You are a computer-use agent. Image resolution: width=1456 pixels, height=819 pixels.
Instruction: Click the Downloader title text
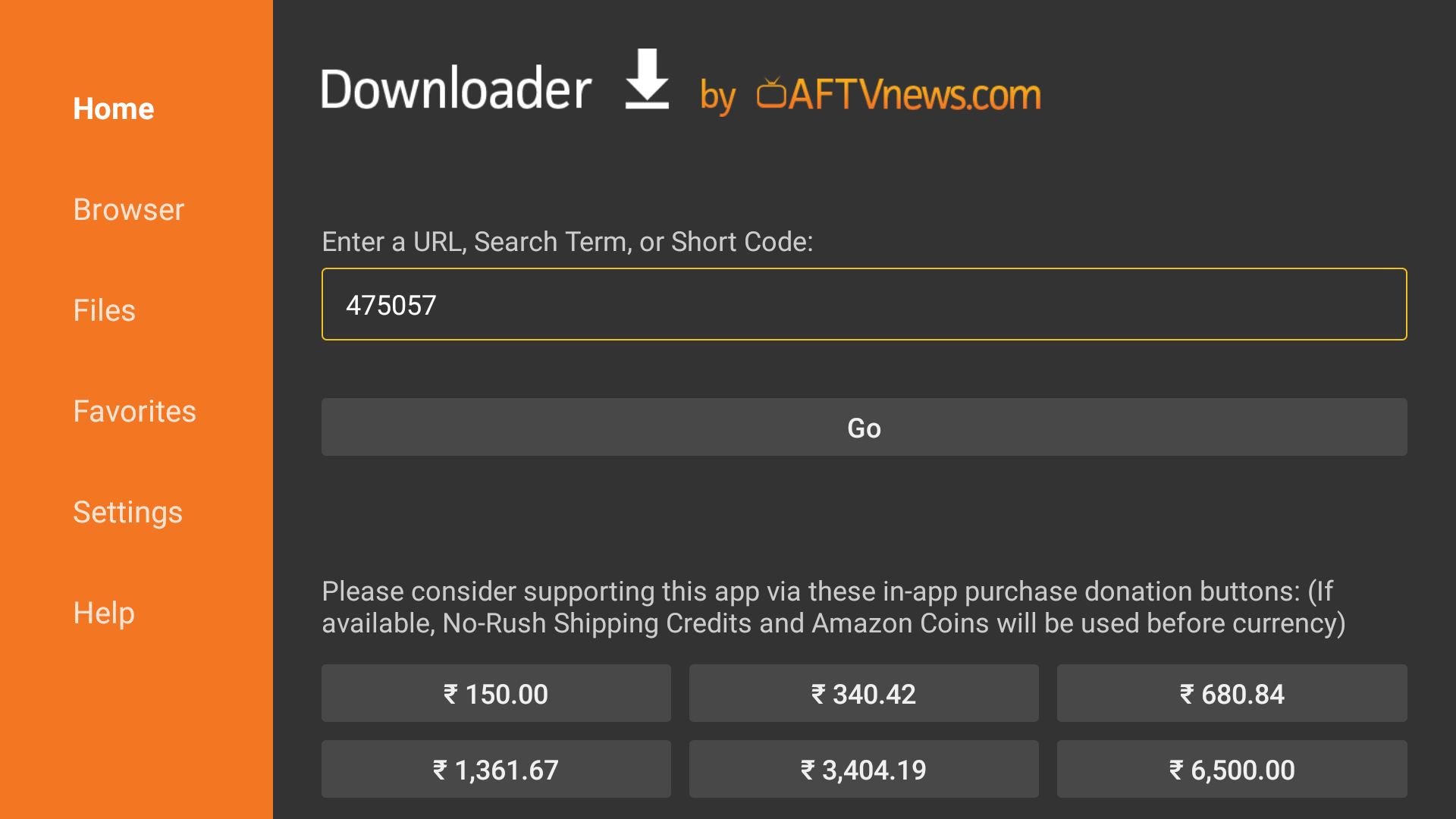coord(456,89)
